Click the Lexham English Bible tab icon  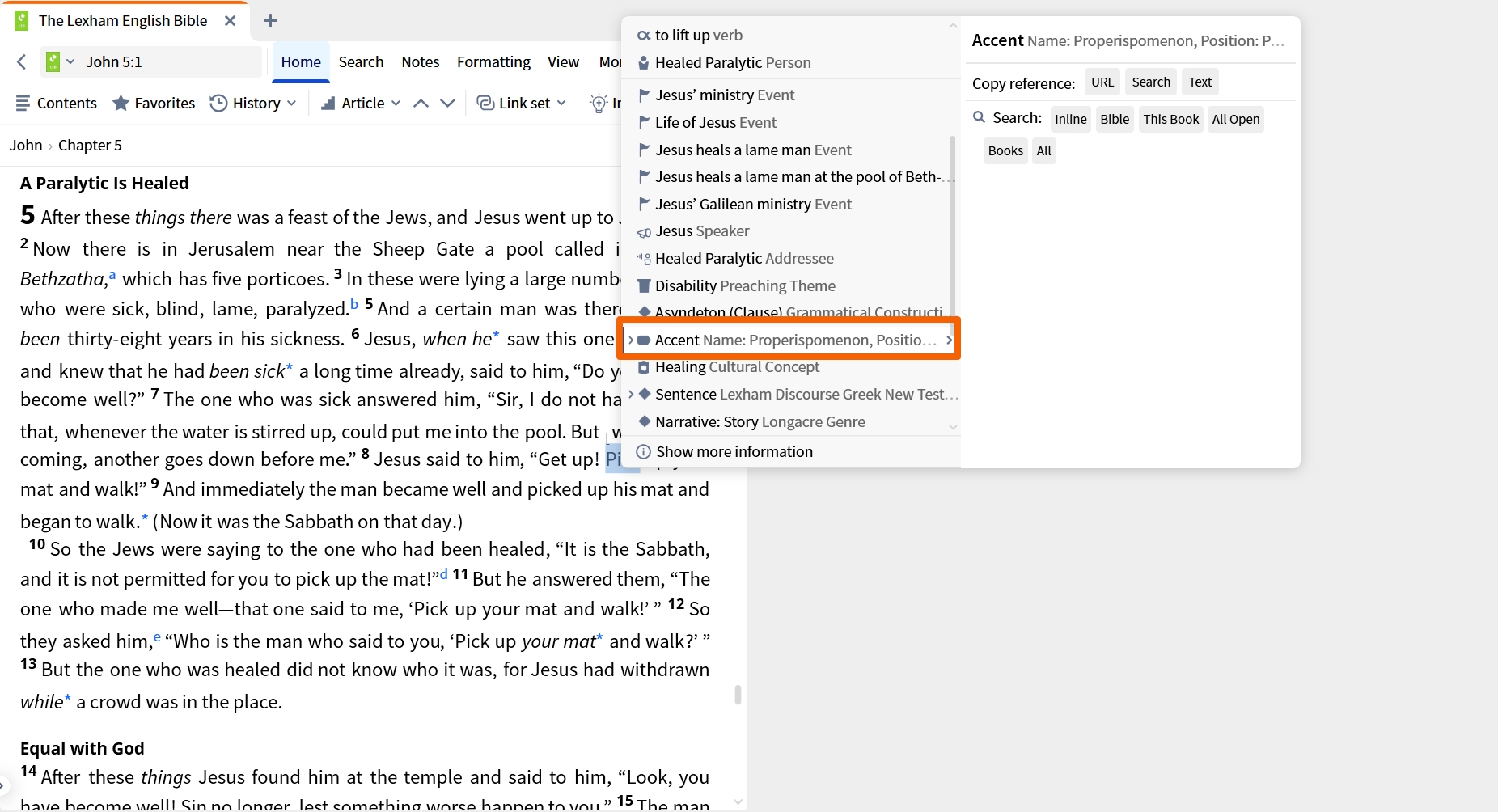pyautogui.click(x=22, y=20)
